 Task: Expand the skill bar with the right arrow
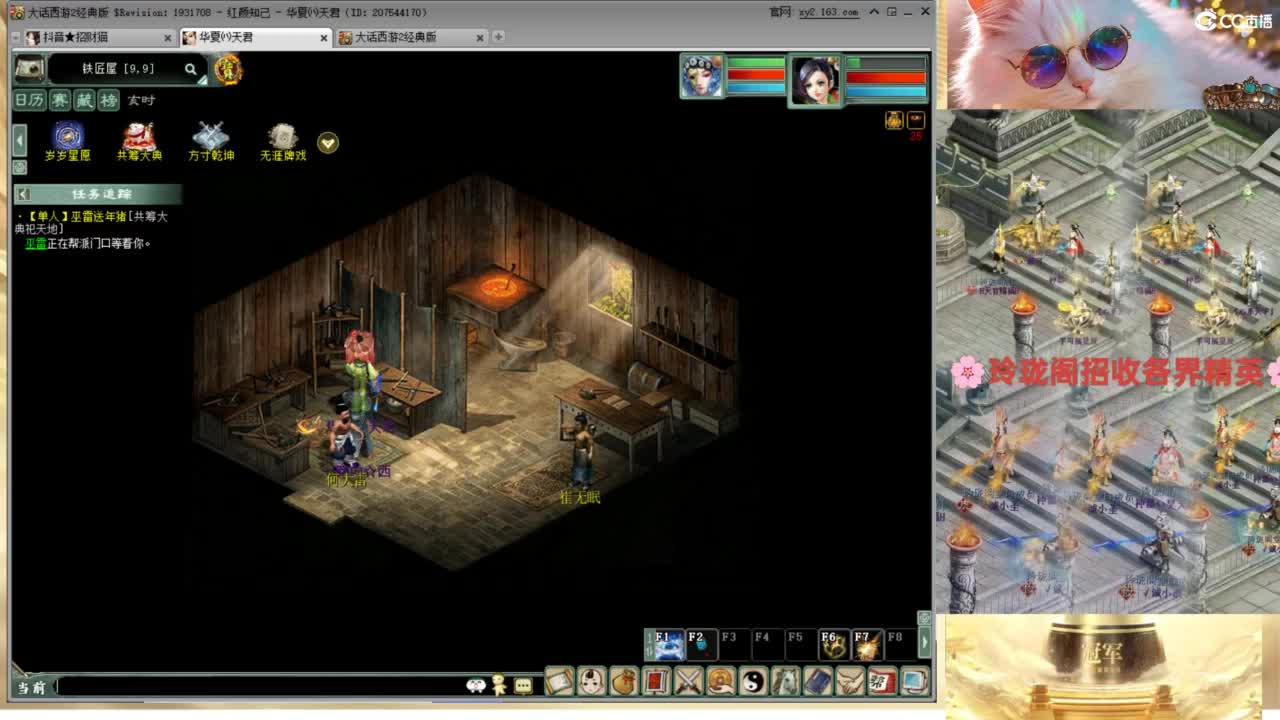tap(924, 641)
